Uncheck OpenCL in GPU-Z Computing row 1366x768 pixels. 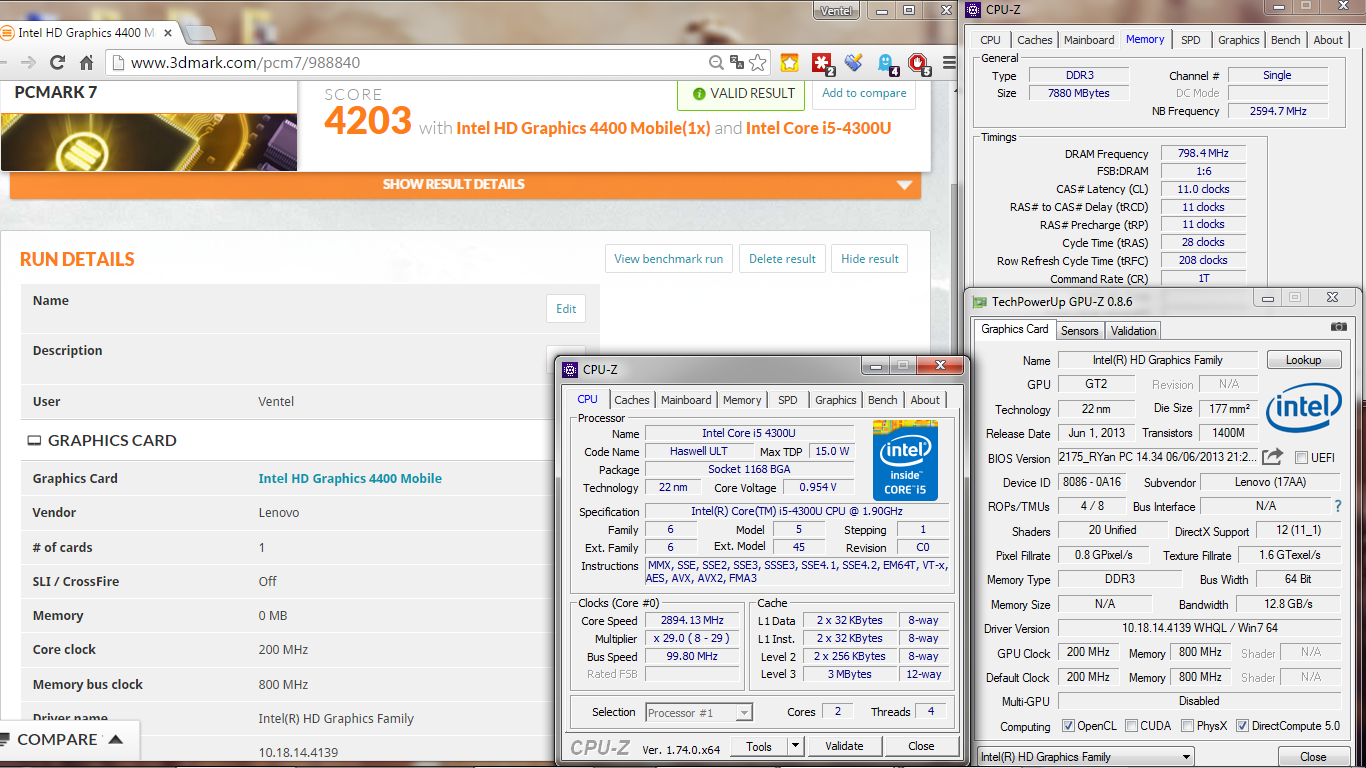1068,726
